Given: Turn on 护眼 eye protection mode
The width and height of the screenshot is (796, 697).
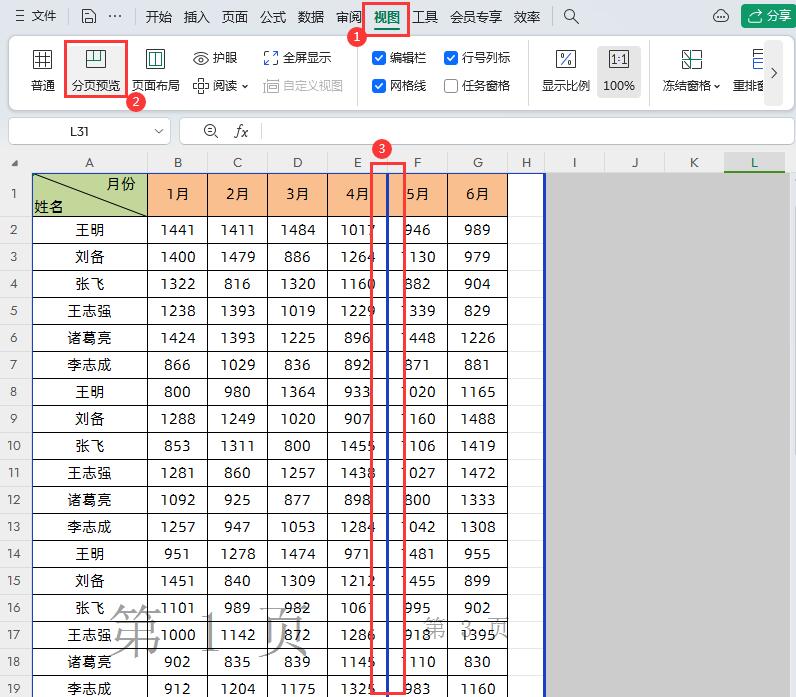Looking at the screenshot, I should click(x=215, y=58).
